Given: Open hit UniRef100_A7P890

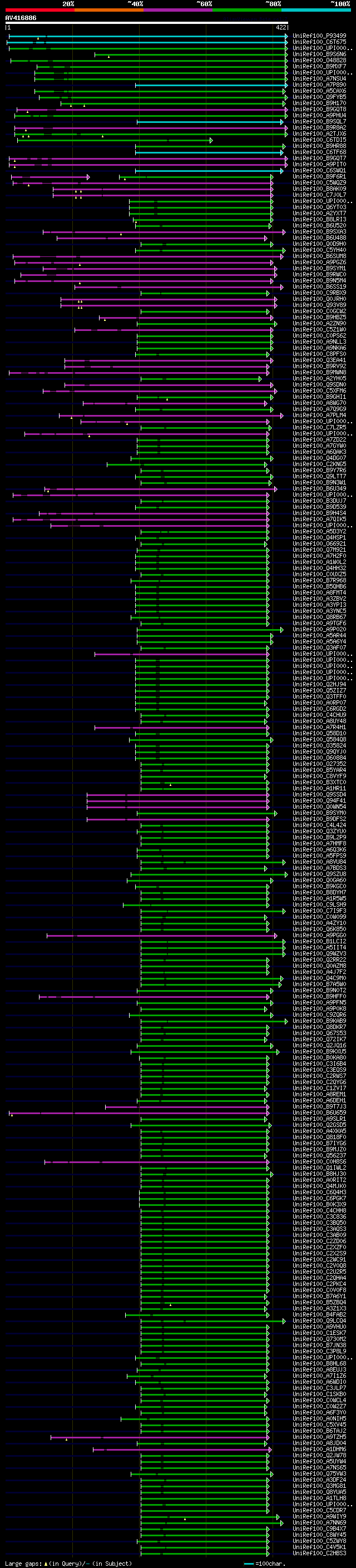Looking at the screenshot, I should click(319, 85).
